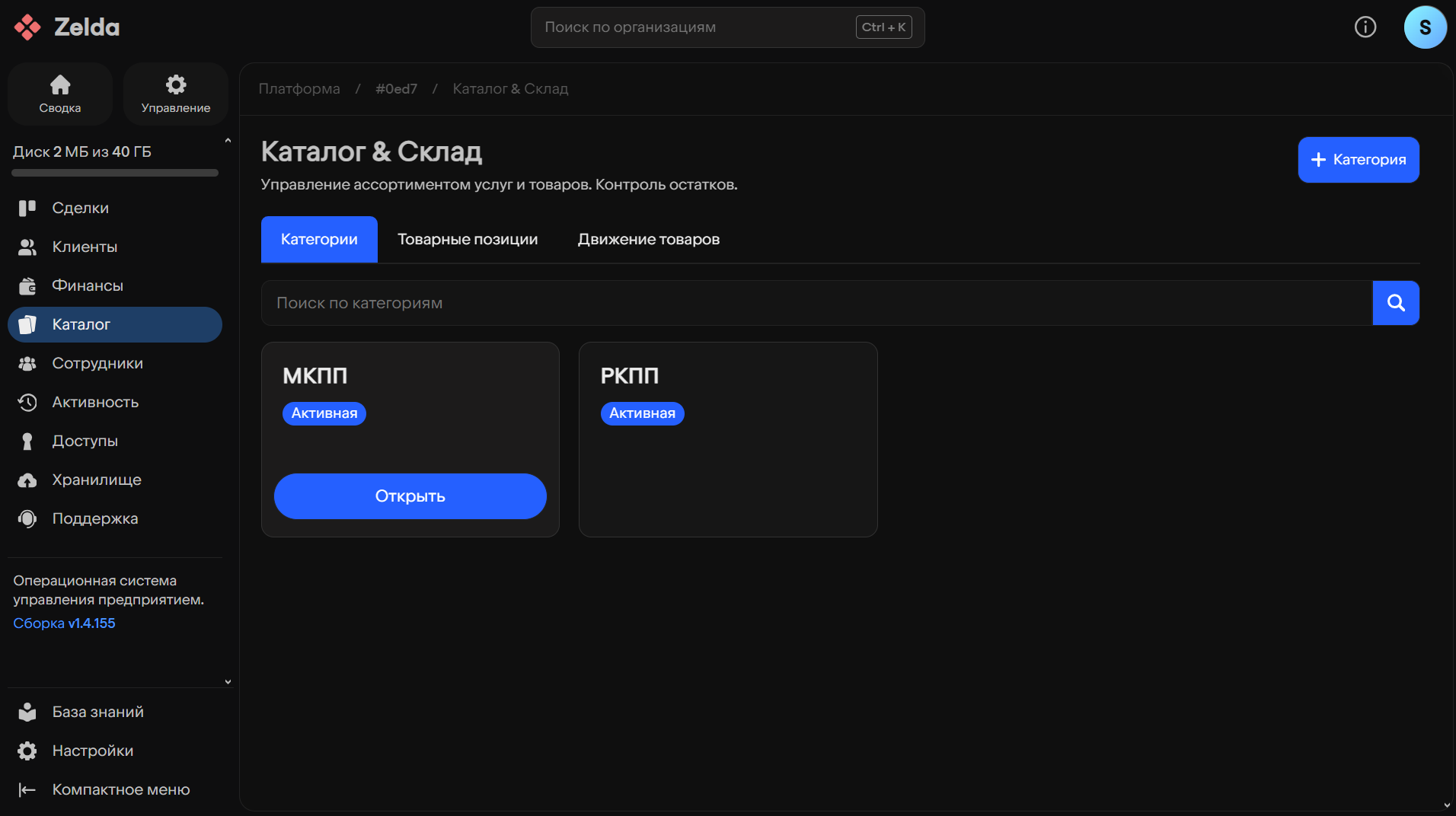Switch to Движение товаров tab
Screen dimensions: 1456x816
tap(648, 239)
